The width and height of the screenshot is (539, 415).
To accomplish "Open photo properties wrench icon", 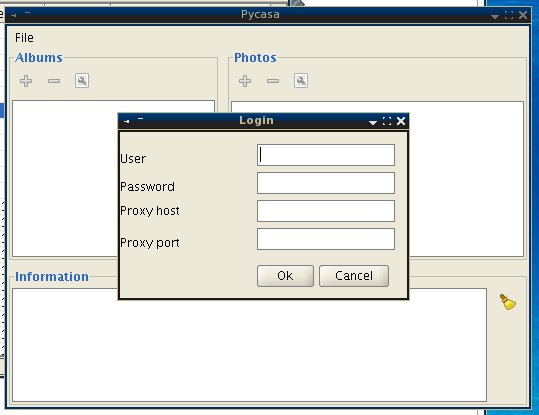I will pos(301,81).
